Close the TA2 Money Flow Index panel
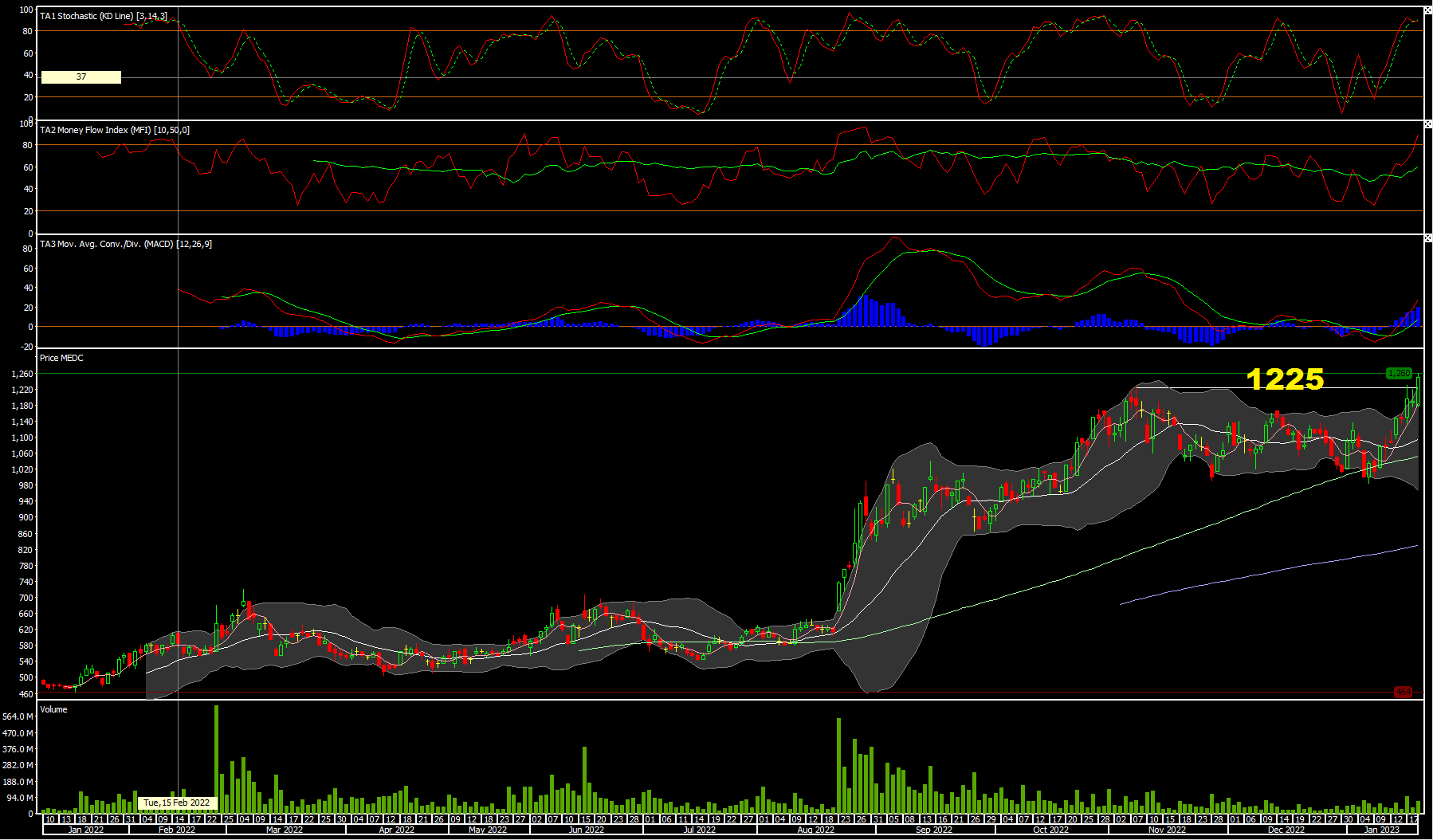This screenshot has width=1433, height=840. click(1428, 124)
